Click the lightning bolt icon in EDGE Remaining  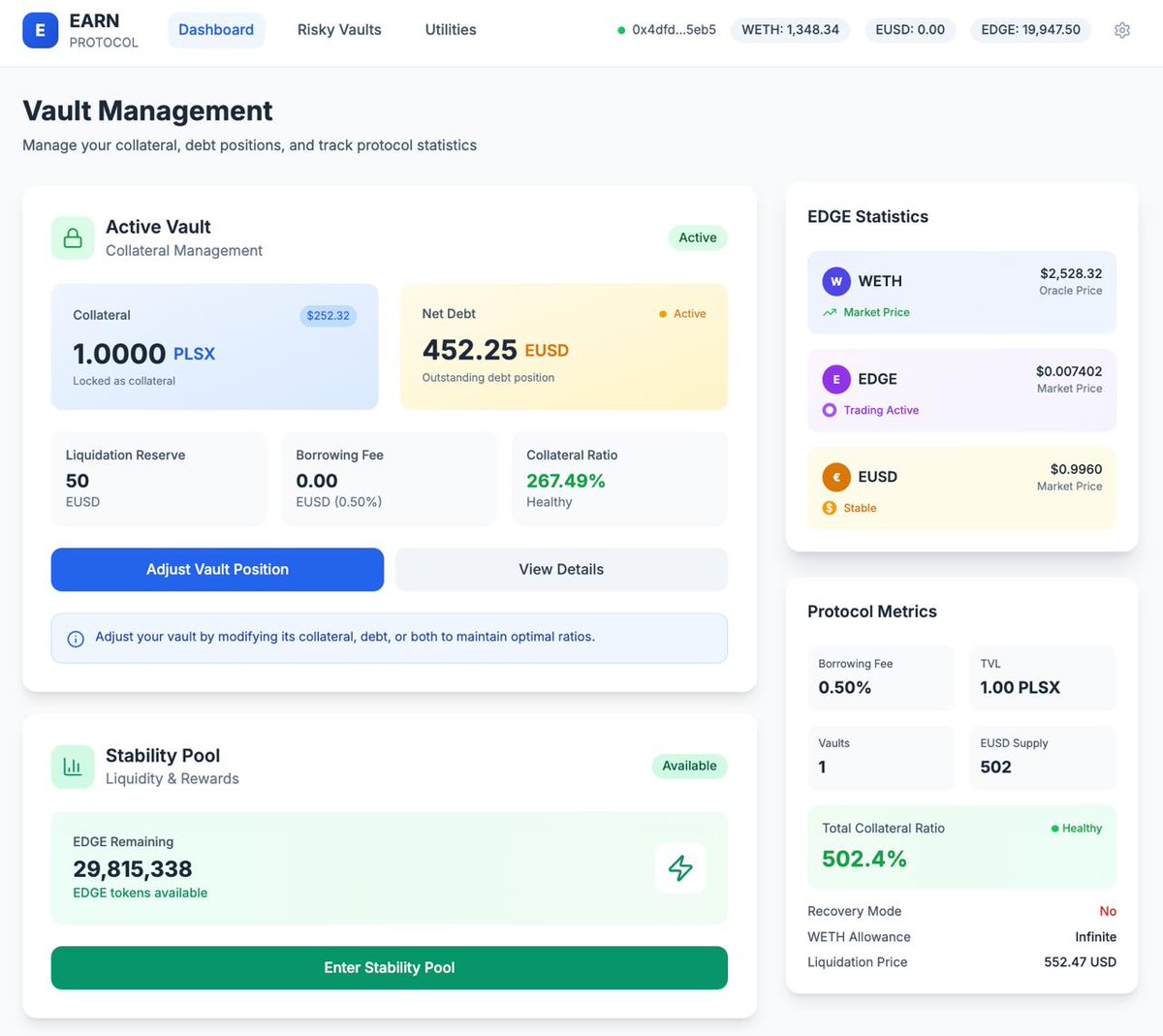click(680, 867)
